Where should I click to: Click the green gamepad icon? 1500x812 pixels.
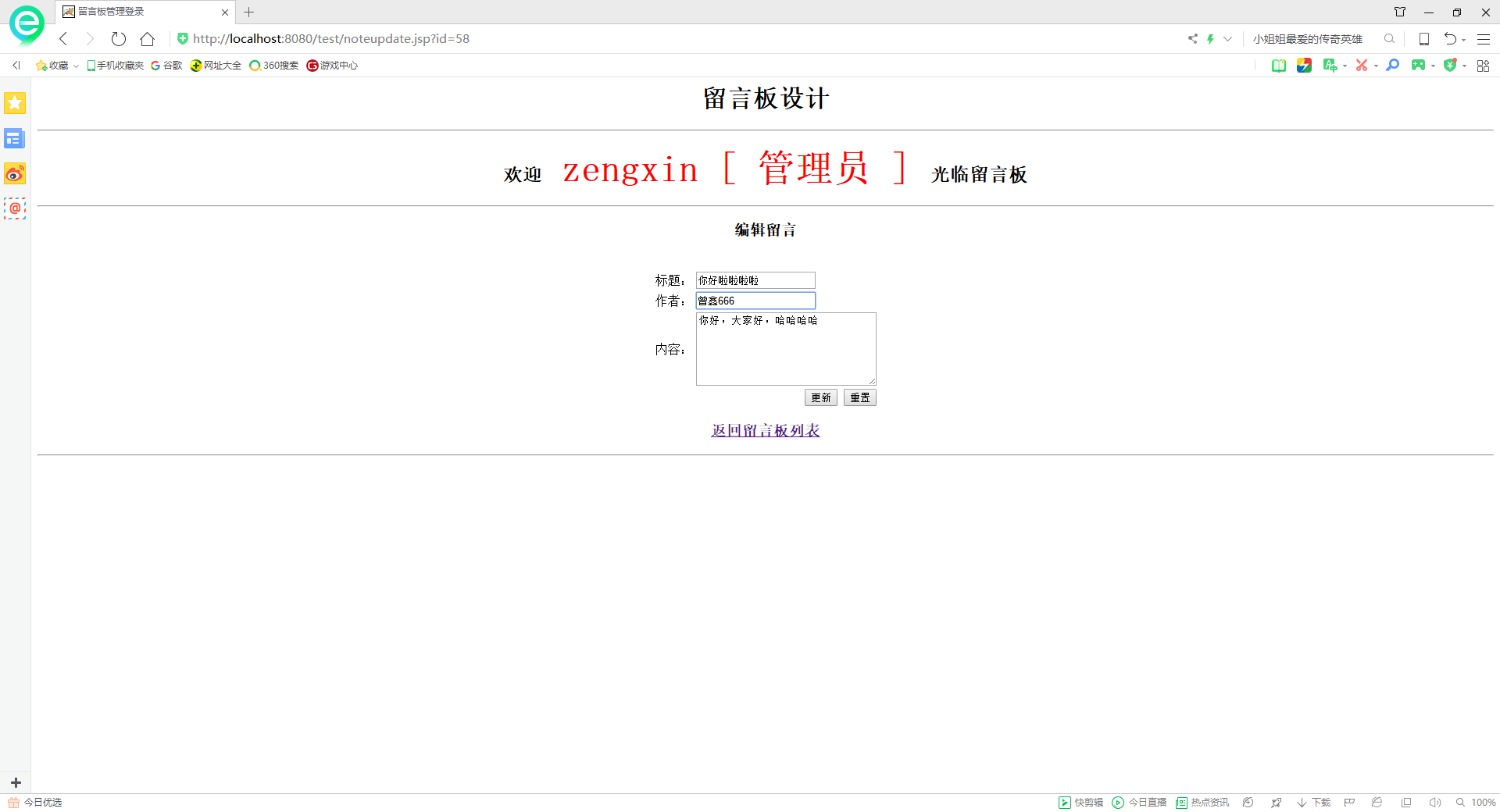(x=1418, y=66)
